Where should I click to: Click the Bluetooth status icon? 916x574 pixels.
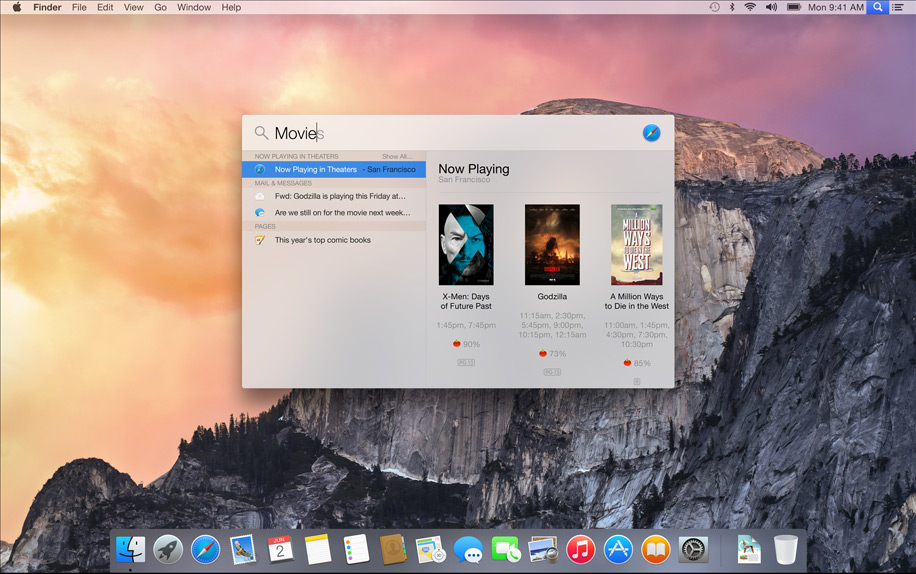coord(731,7)
